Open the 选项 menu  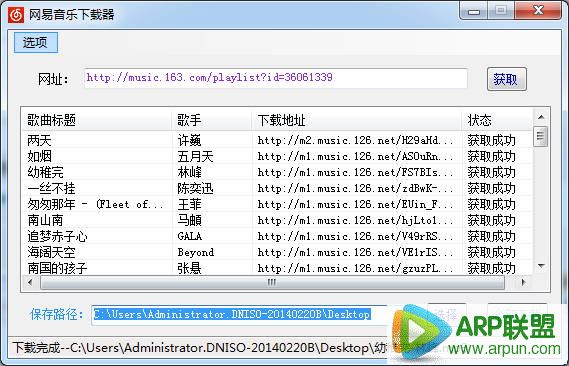[x=36, y=42]
